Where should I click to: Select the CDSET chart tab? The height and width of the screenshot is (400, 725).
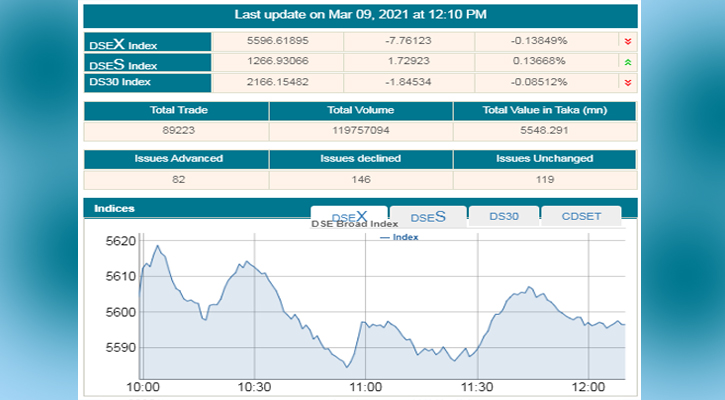581,216
